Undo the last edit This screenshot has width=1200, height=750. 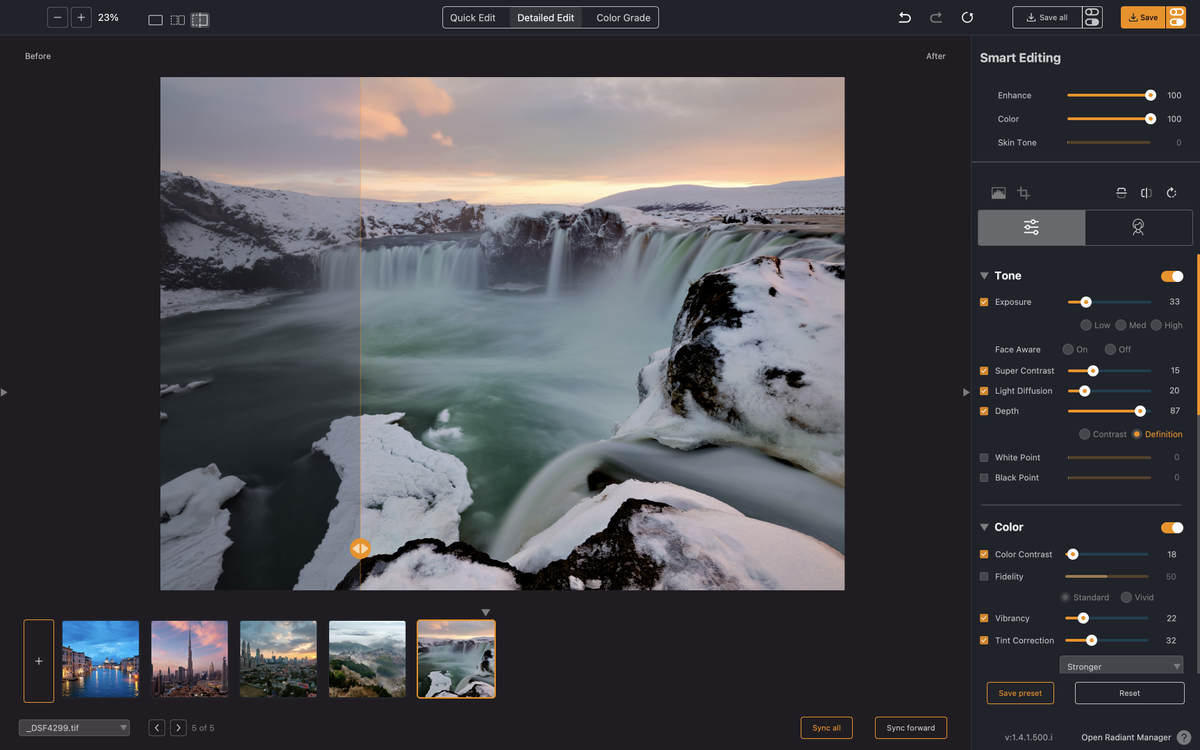pos(904,17)
